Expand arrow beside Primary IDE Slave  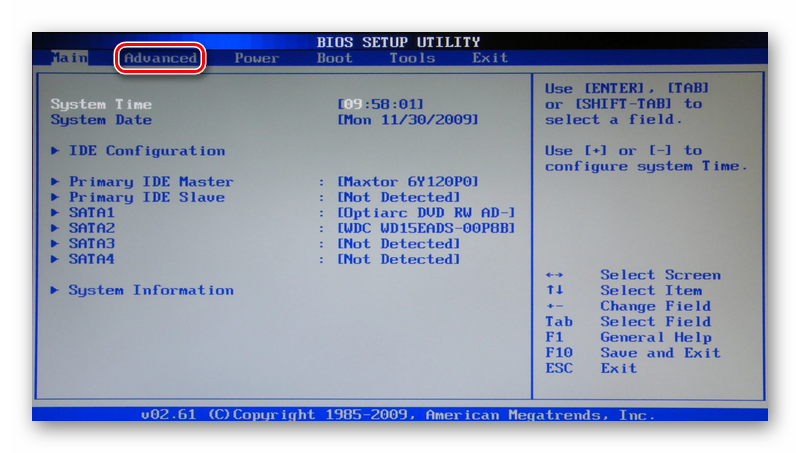click(x=55, y=197)
